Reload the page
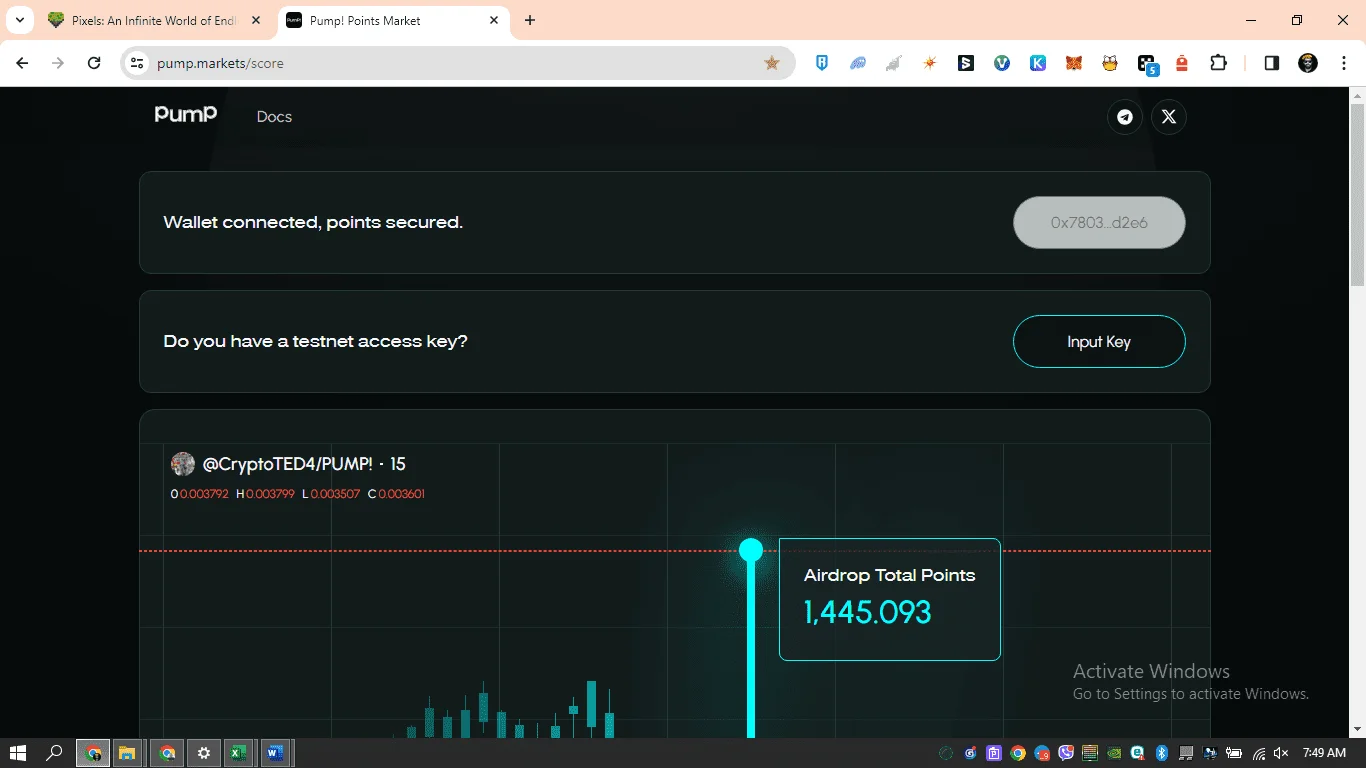Image resolution: width=1366 pixels, height=768 pixels. click(94, 63)
